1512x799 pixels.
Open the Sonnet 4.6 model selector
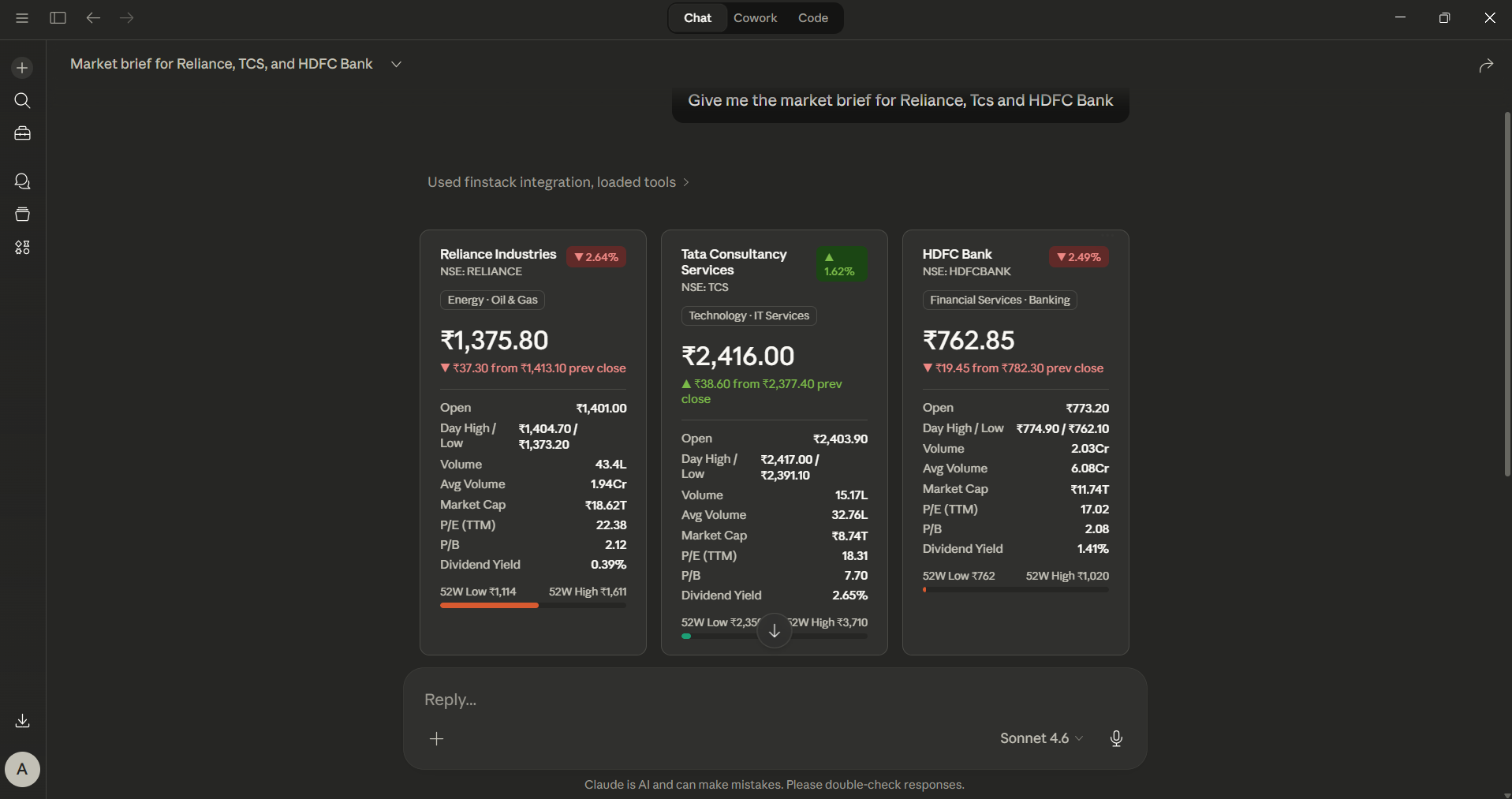pos(1041,738)
